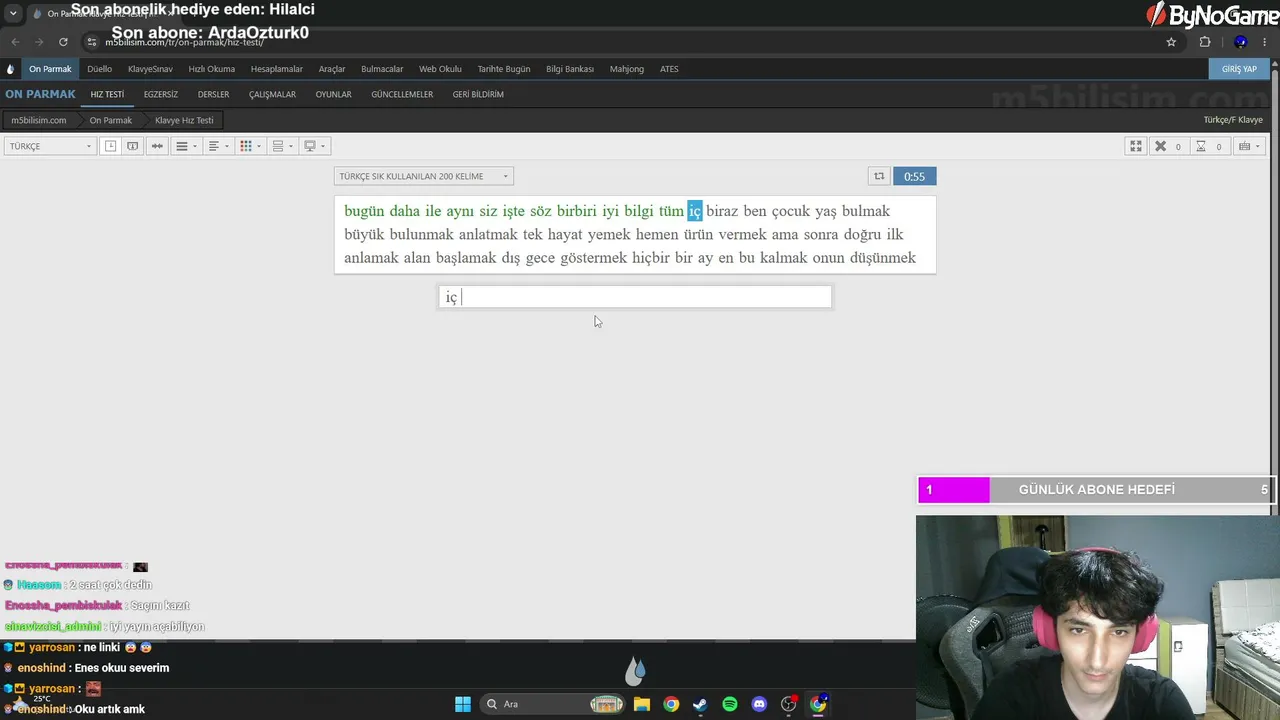Screen dimensions: 1280x720
Task: Open the browser extensions puzzle icon
Action: (x=1205, y=42)
